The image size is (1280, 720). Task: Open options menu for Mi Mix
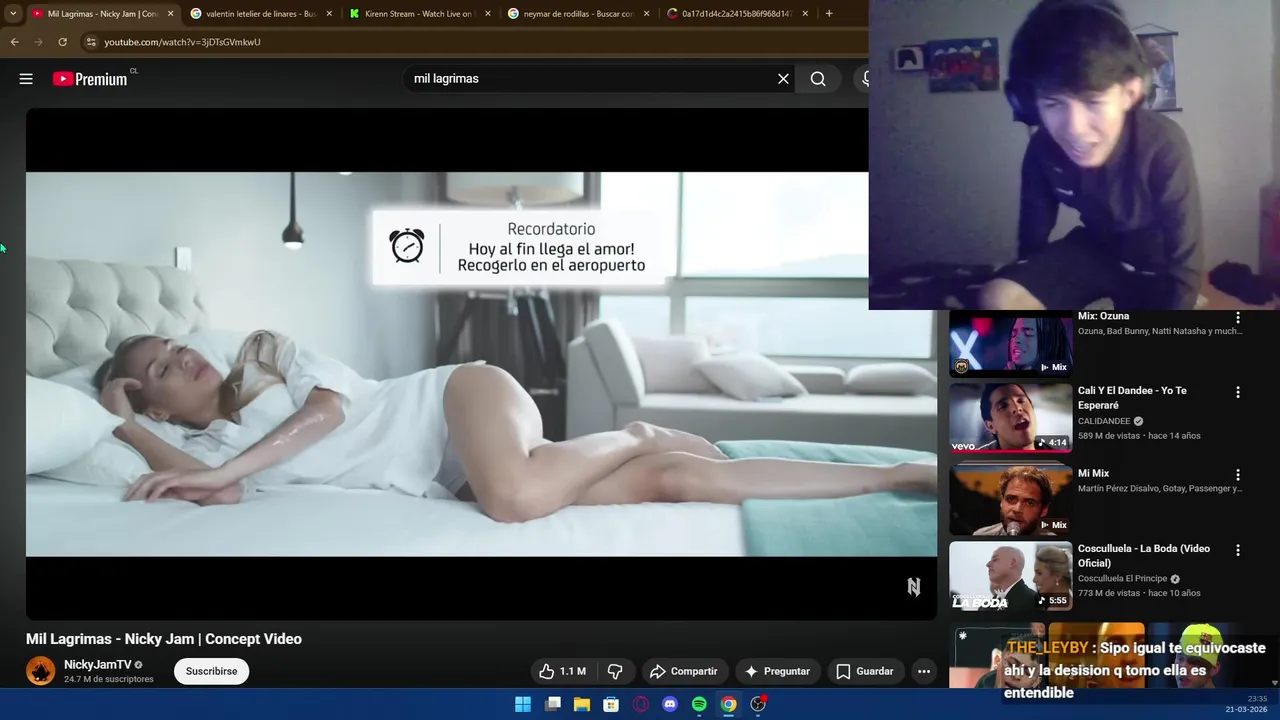[x=1238, y=475]
